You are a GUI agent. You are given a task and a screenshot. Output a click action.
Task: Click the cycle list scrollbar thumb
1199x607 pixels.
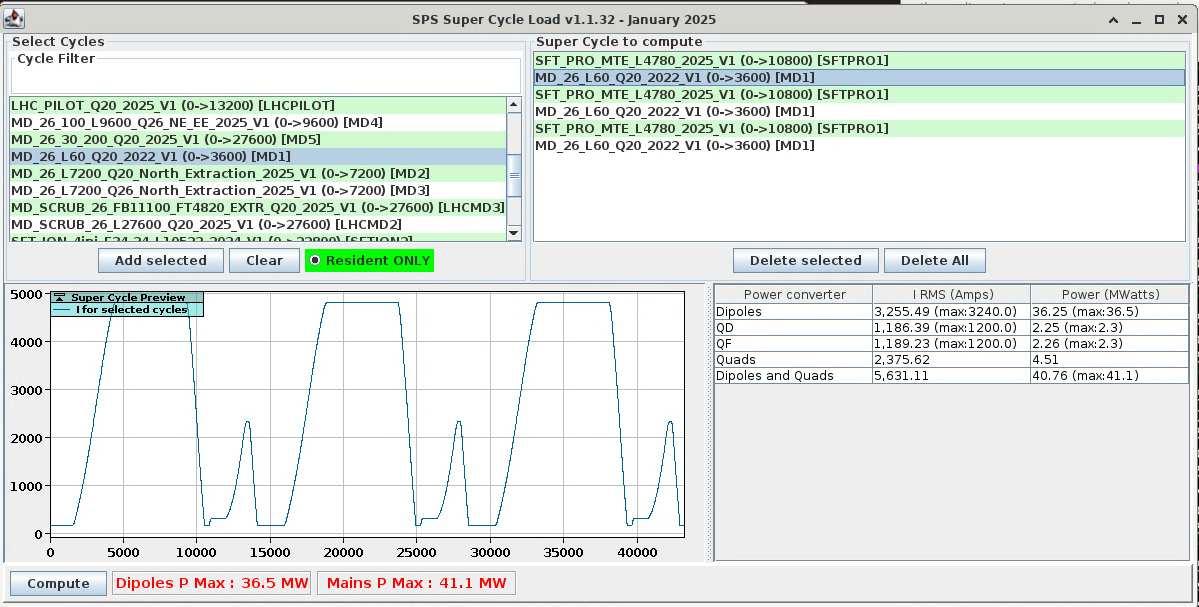coord(514,174)
